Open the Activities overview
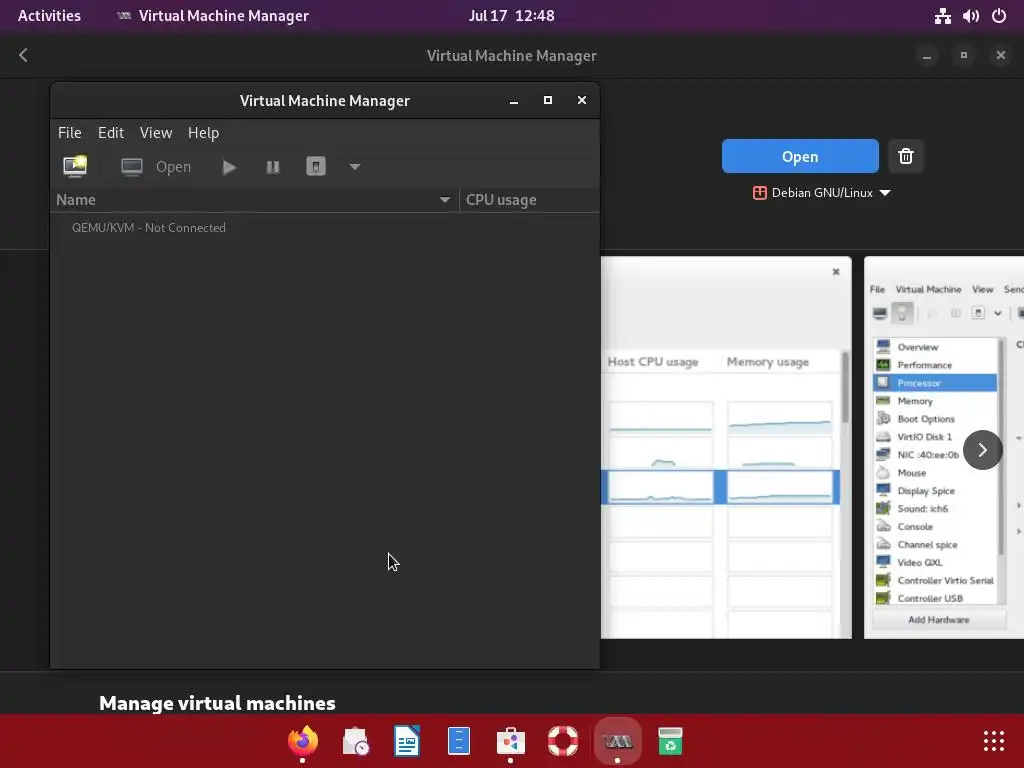Image resolution: width=1024 pixels, height=768 pixels. pos(49,16)
